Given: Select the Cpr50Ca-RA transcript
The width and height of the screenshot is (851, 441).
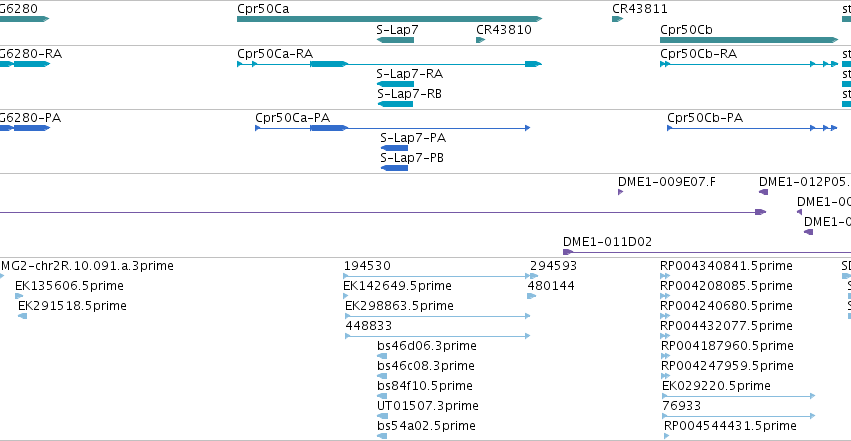Looking at the screenshot, I should click(390, 64).
